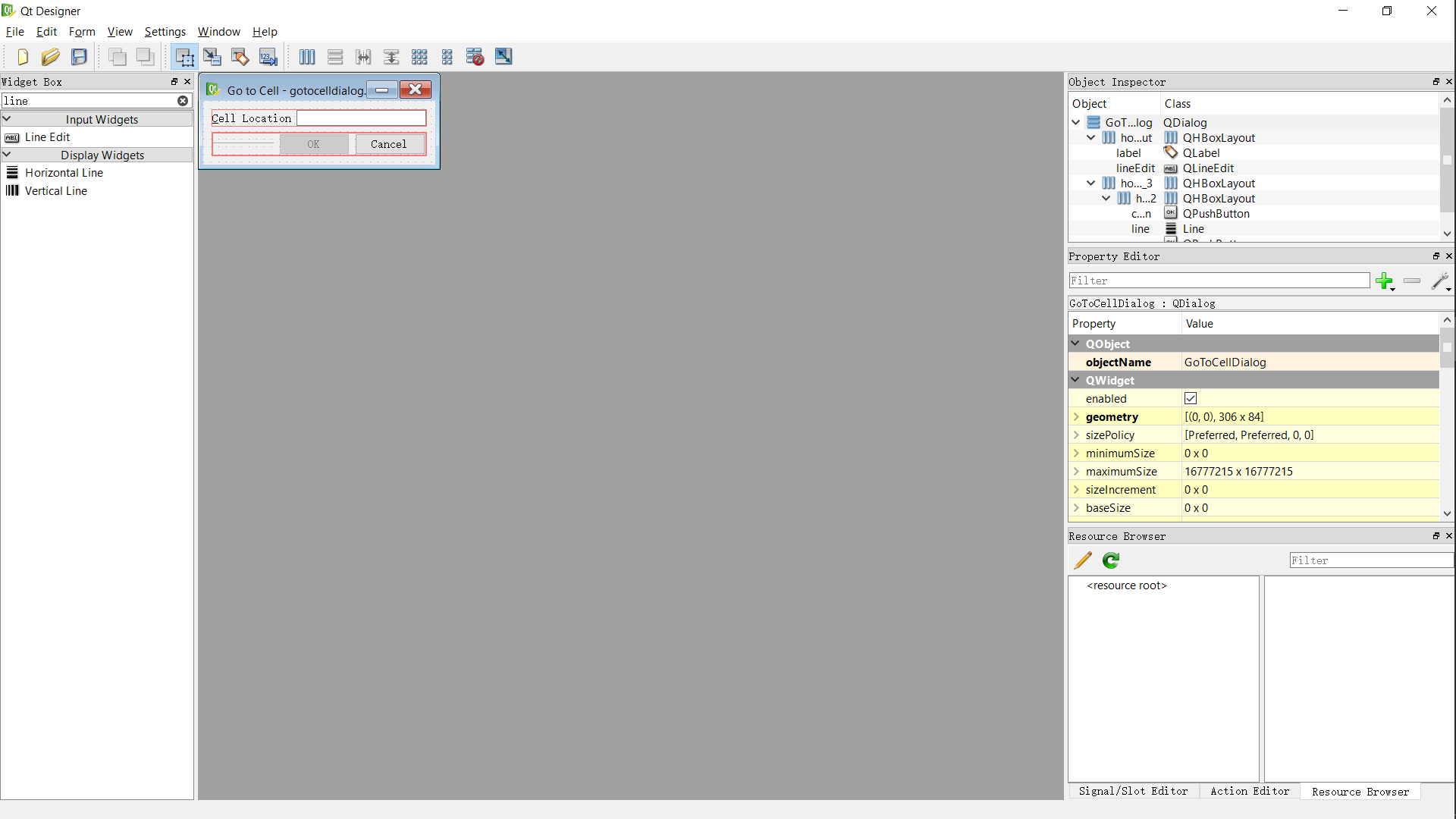Screen dimensions: 1456x819
Task: Click the New Form toolbar icon
Action: coord(22,57)
